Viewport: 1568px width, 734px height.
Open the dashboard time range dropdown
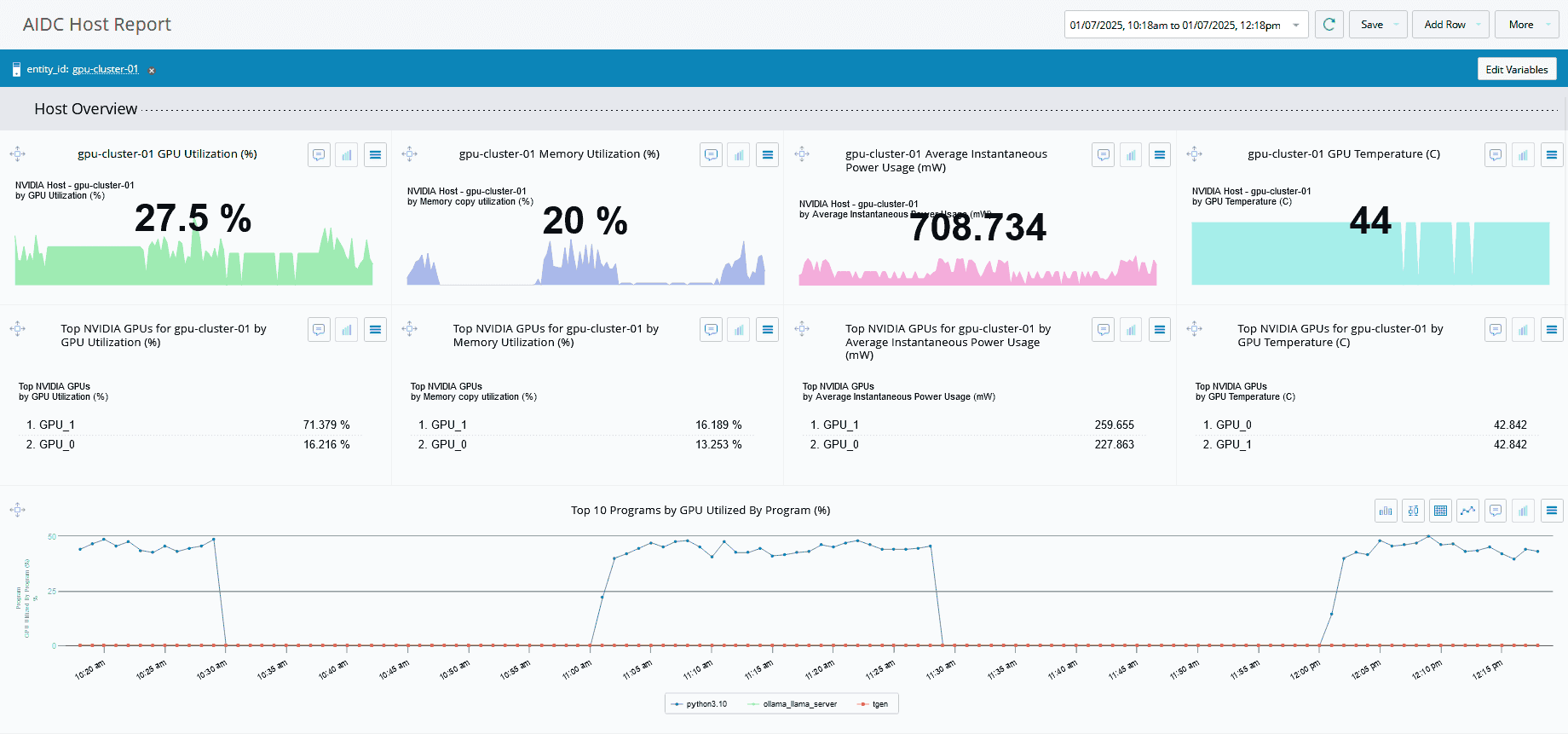(1186, 25)
